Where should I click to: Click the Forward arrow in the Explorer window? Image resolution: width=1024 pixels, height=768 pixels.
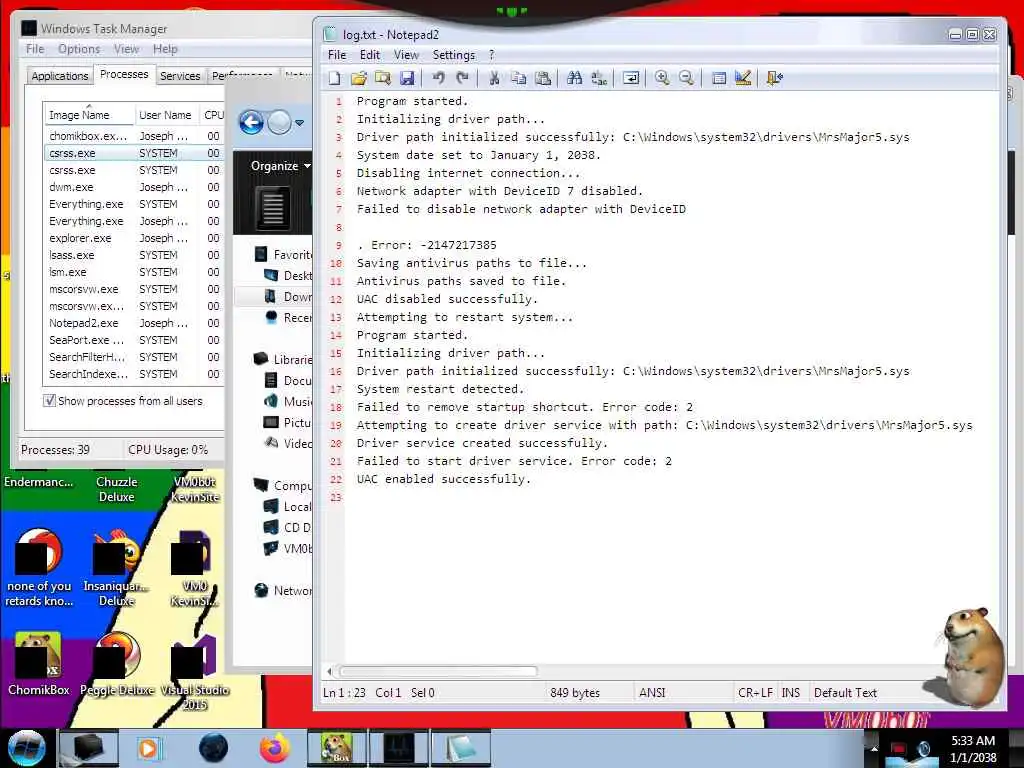coord(280,122)
